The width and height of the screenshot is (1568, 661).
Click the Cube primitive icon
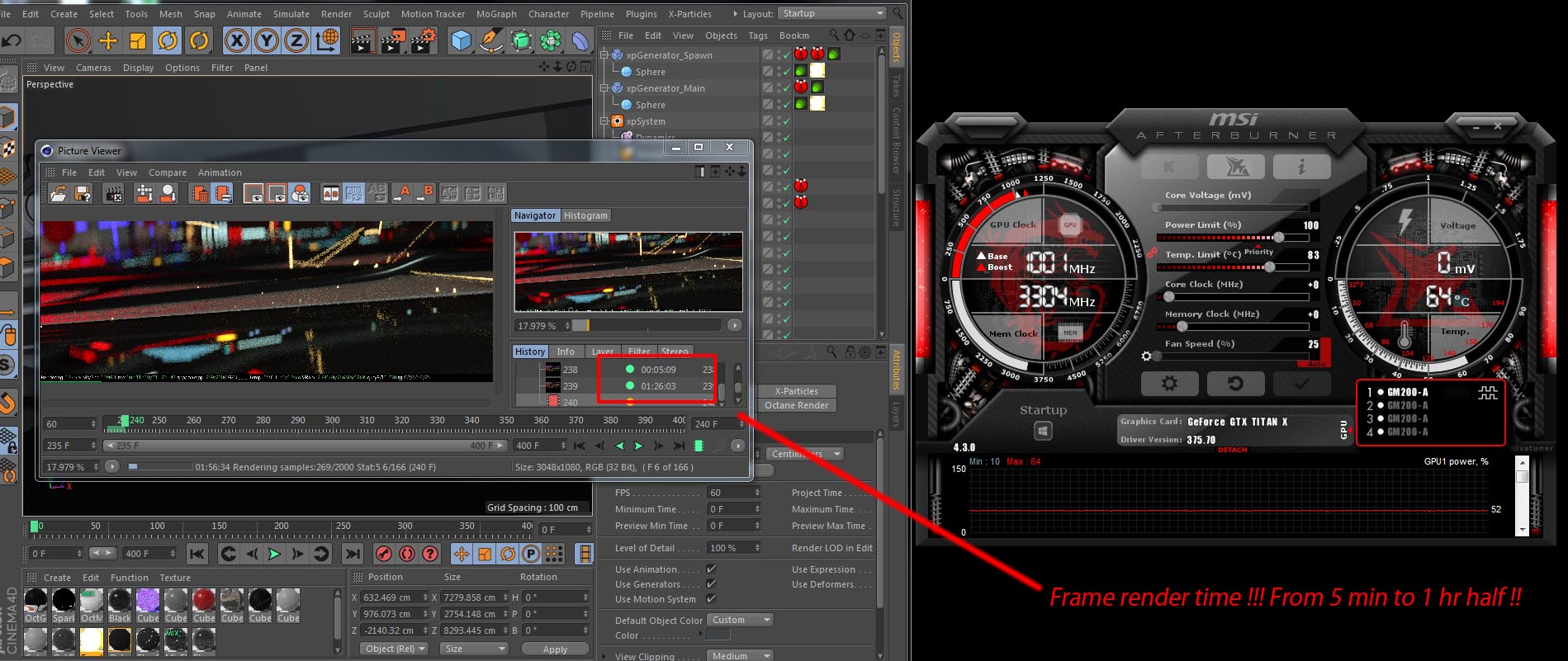(462, 40)
